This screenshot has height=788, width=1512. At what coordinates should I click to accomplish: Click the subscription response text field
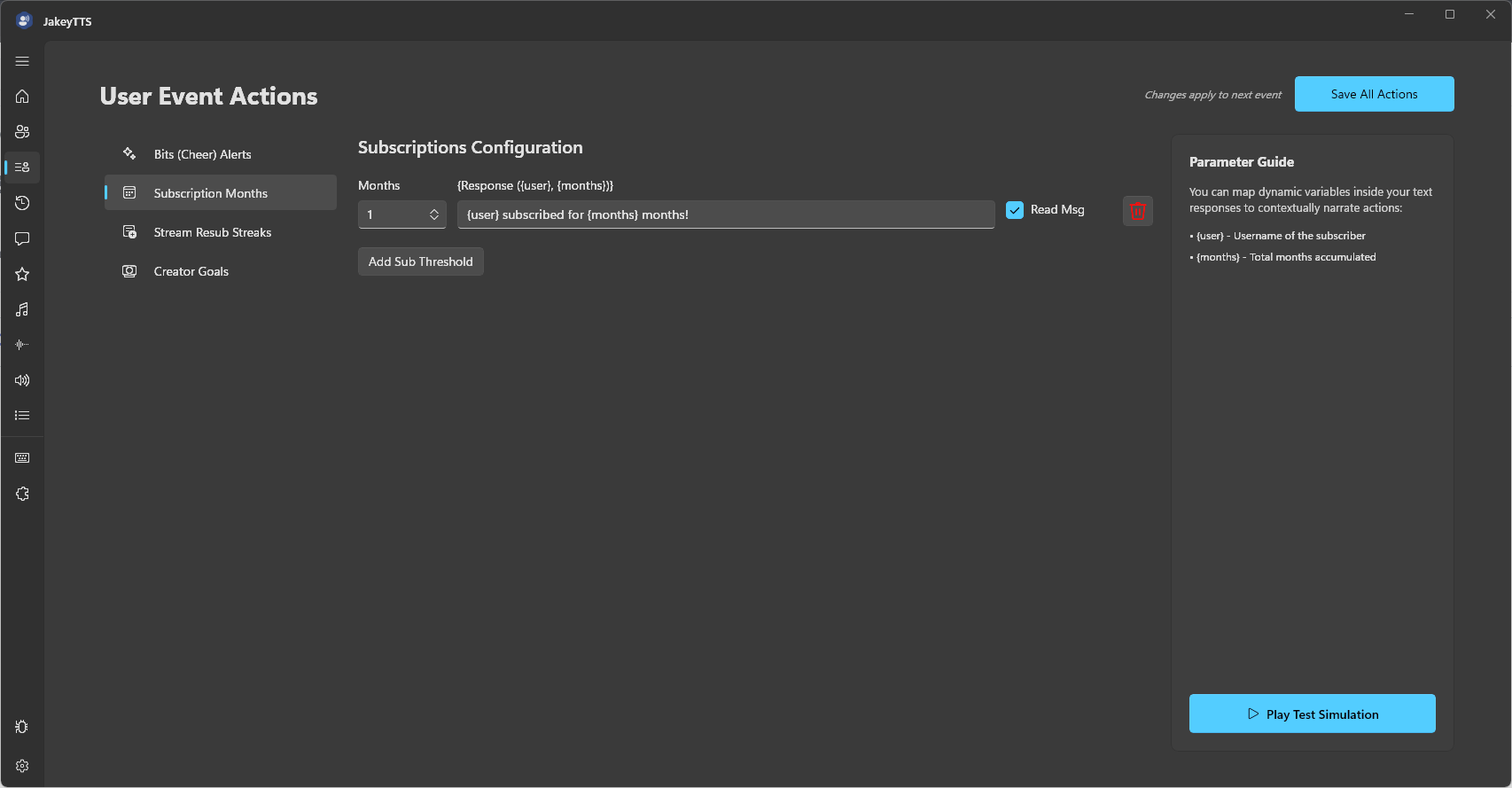[x=726, y=215]
